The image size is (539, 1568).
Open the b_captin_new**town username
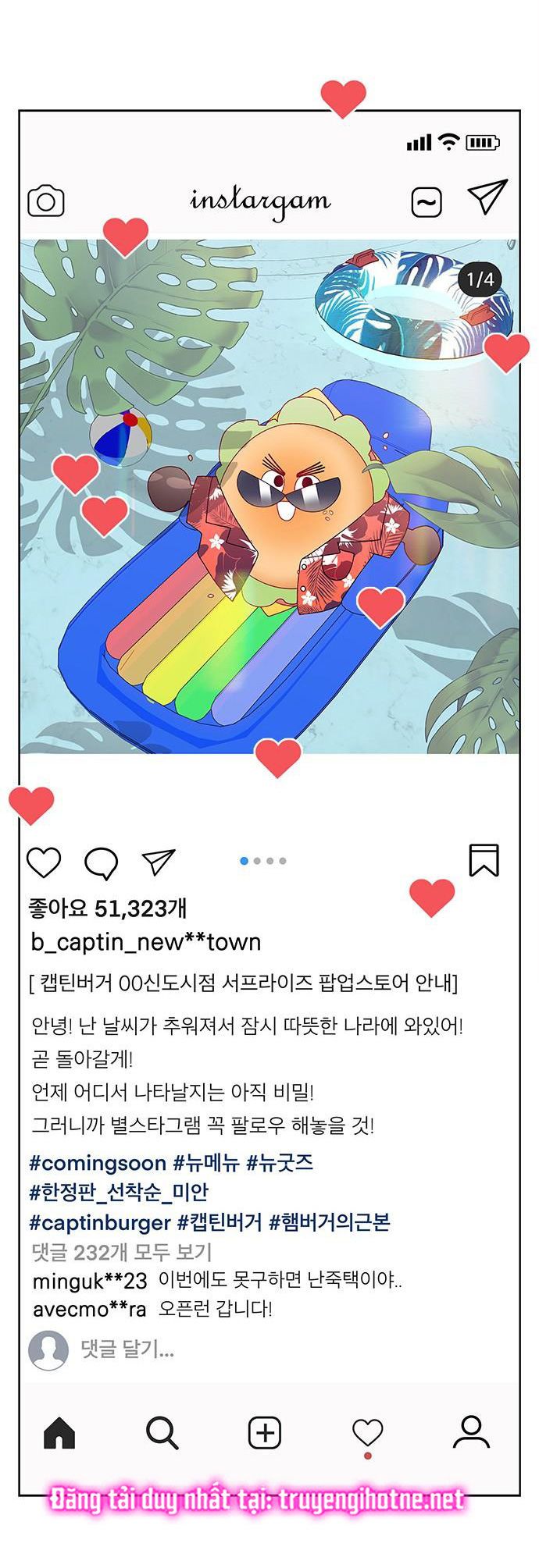coord(146,942)
